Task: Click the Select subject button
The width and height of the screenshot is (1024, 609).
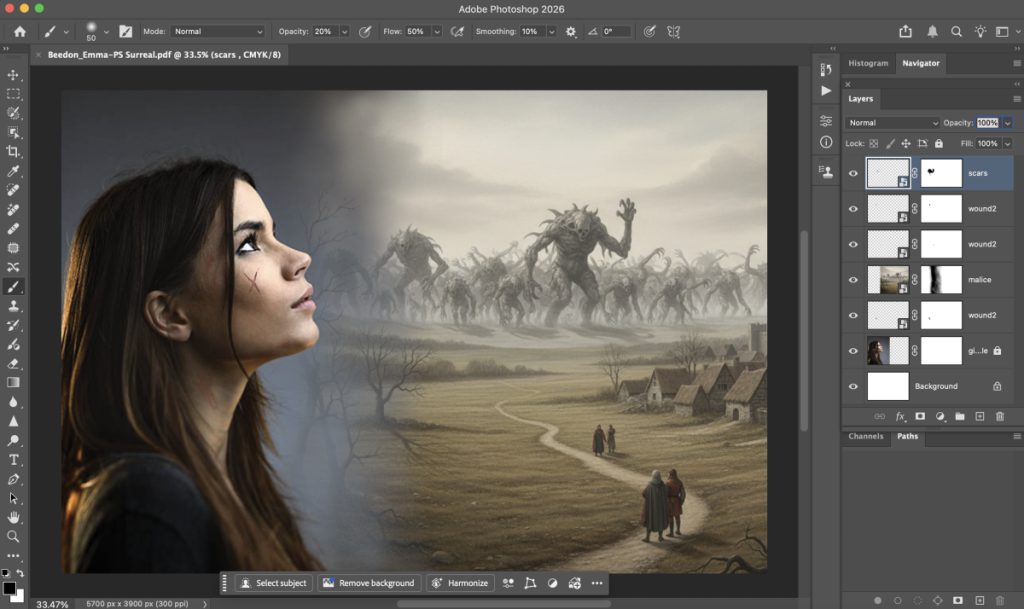Action: point(274,583)
